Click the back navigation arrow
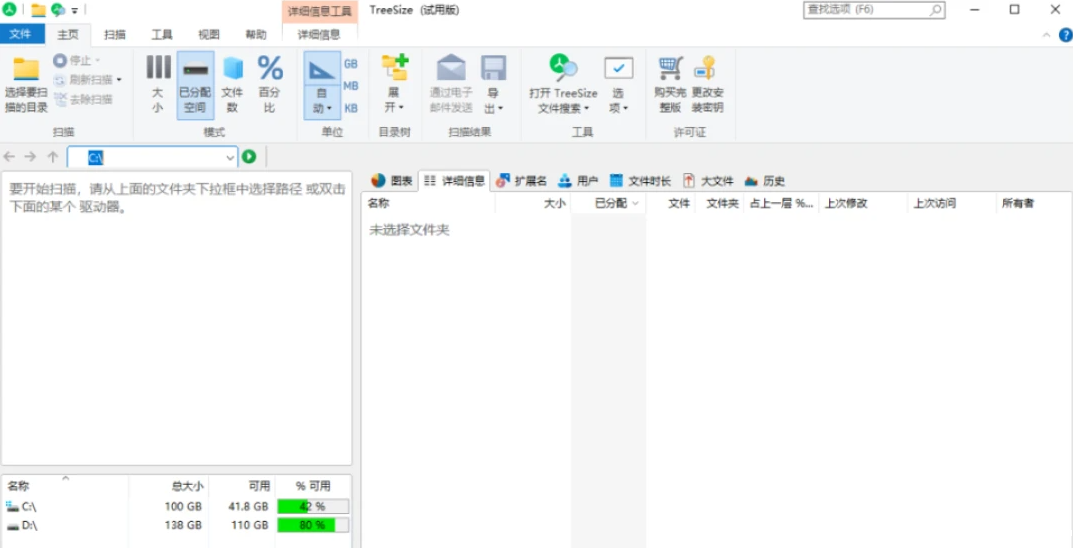1073x548 pixels. [x=10, y=157]
